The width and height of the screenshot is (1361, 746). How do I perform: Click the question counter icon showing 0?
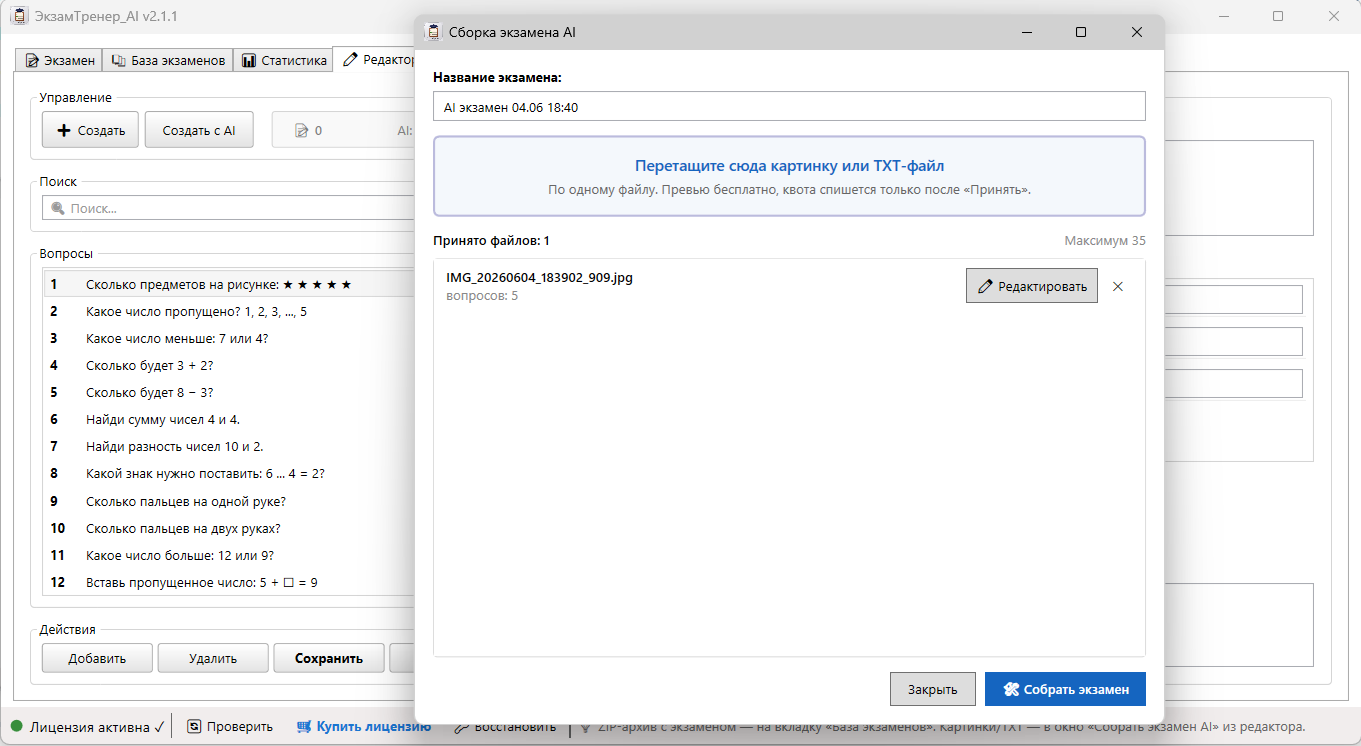(x=300, y=130)
